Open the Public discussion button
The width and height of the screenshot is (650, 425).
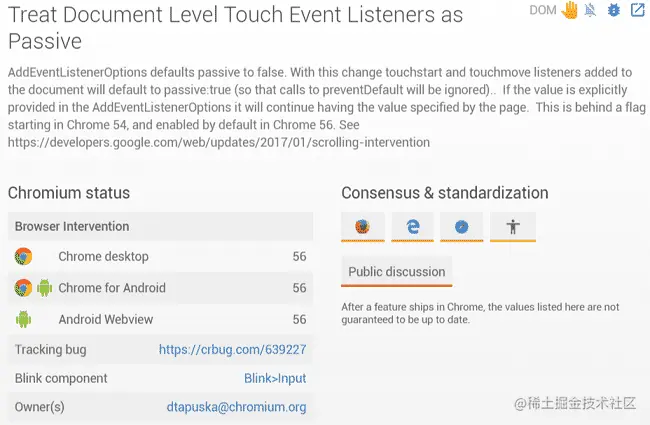396,271
